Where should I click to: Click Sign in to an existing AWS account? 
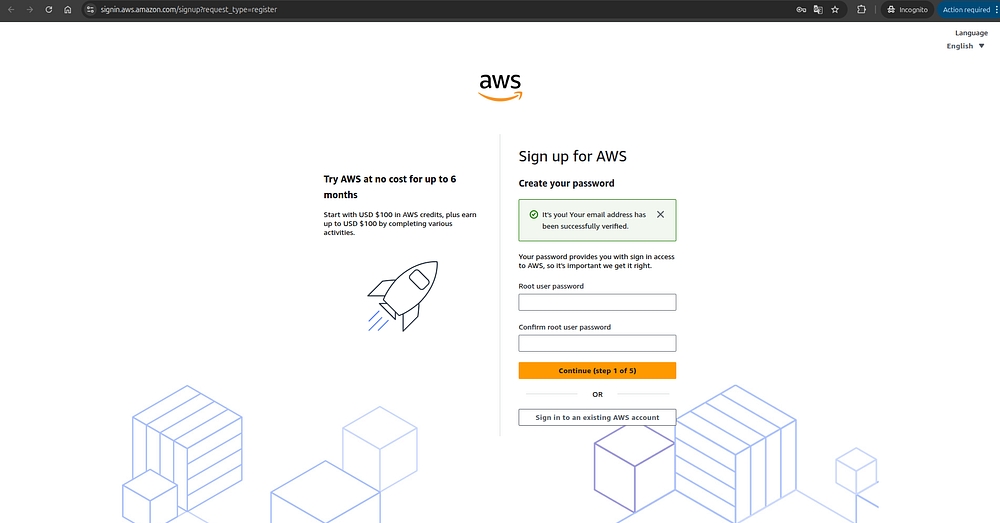597,417
